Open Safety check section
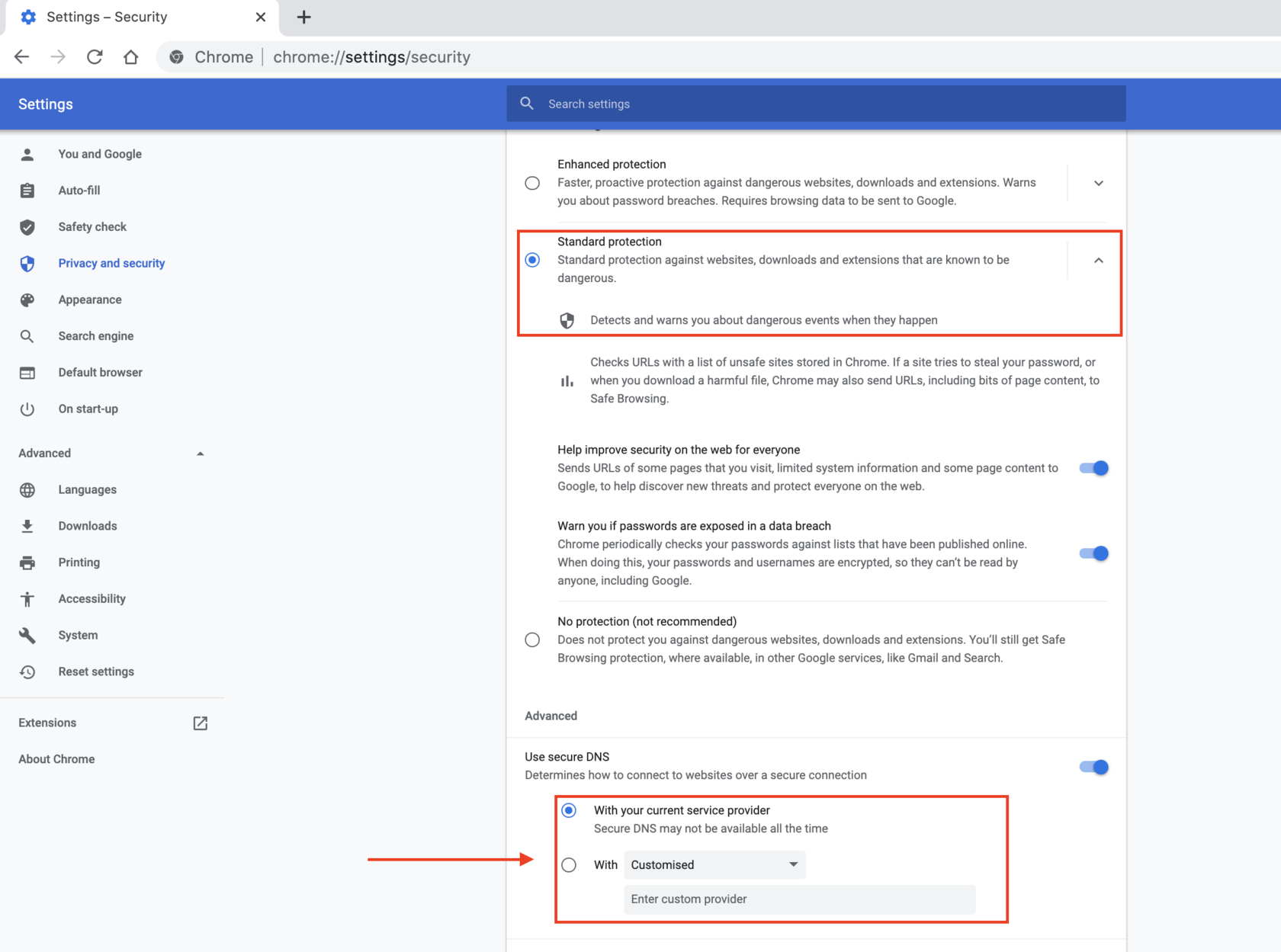The width and height of the screenshot is (1281, 952). (92, 227)
